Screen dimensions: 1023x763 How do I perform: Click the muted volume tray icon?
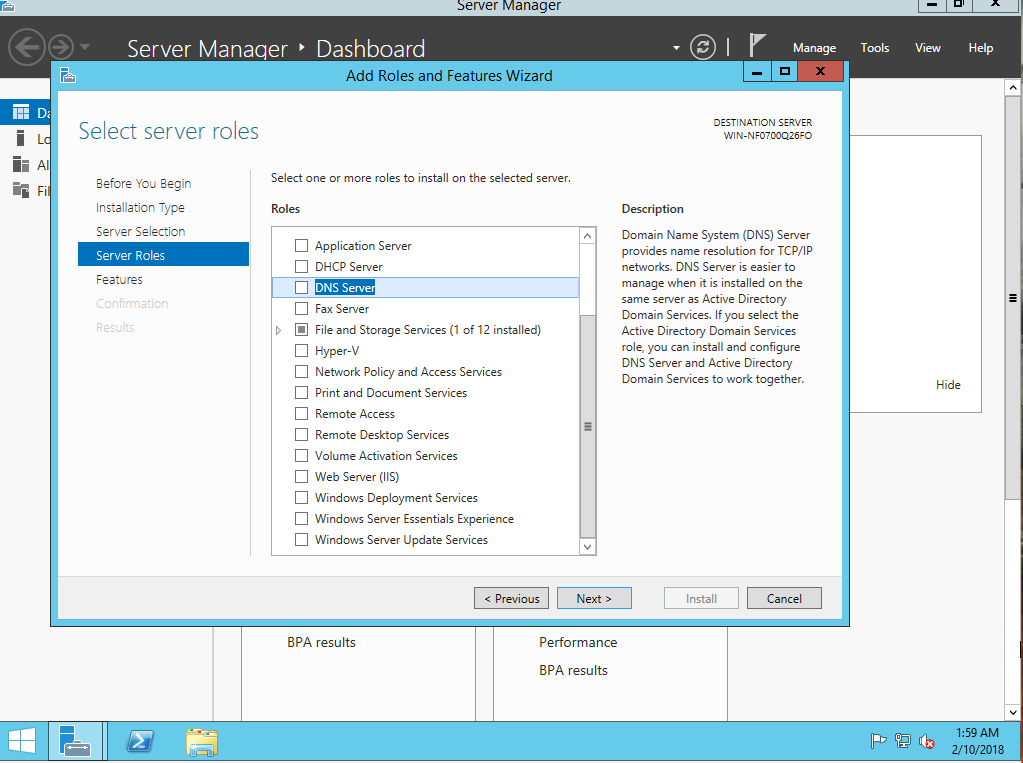(x=926, y=741)
